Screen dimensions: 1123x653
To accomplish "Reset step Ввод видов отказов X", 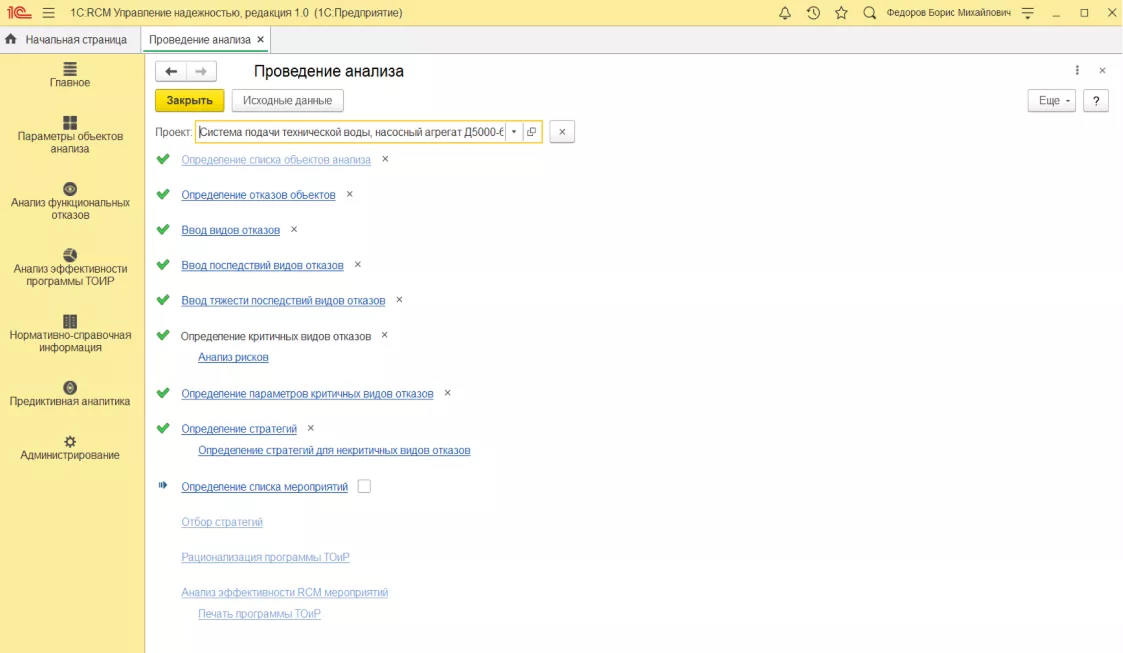I will [294, 229].
